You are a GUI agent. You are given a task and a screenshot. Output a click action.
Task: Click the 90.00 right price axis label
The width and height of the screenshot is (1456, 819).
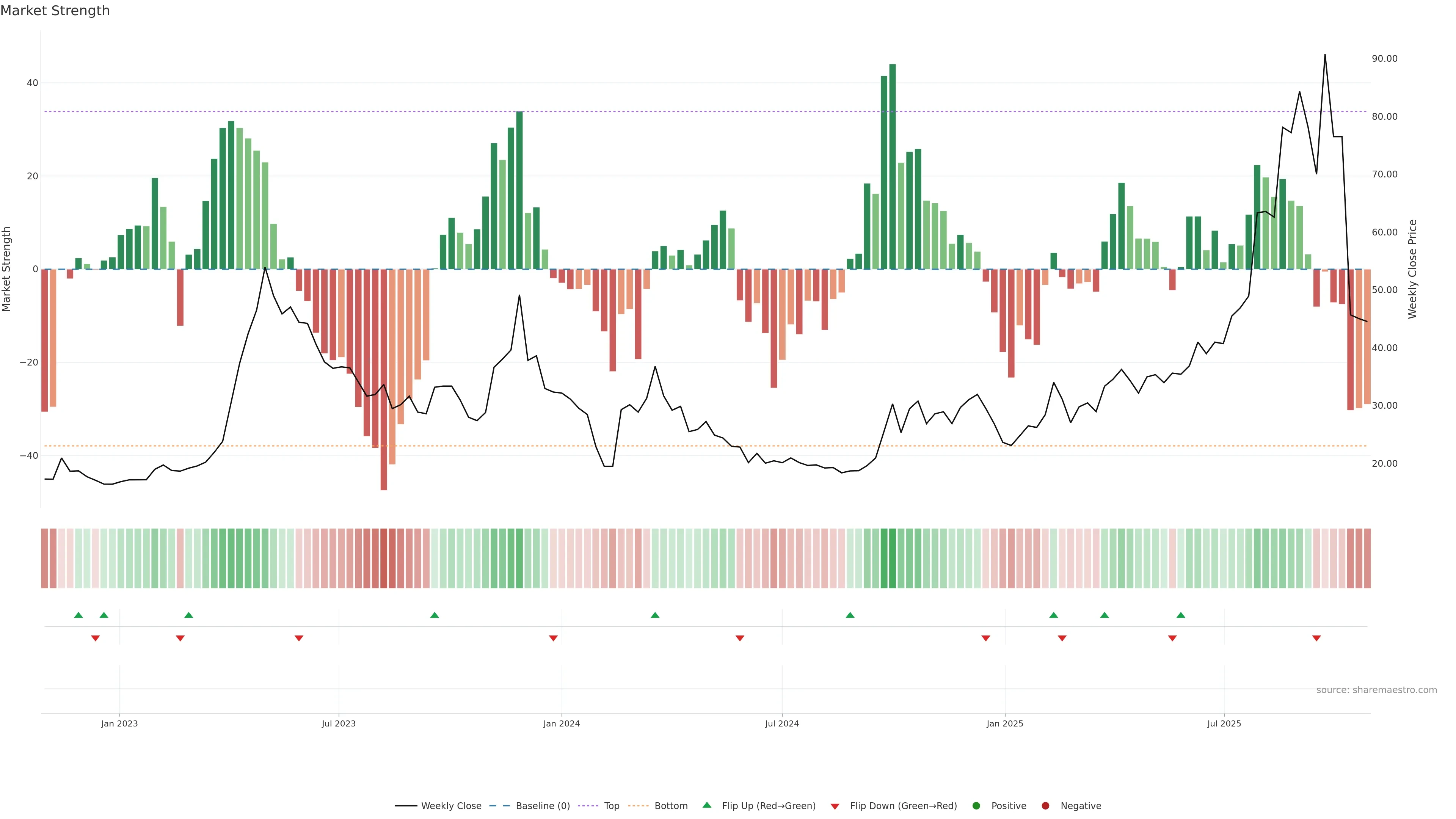pos(1384,59)
